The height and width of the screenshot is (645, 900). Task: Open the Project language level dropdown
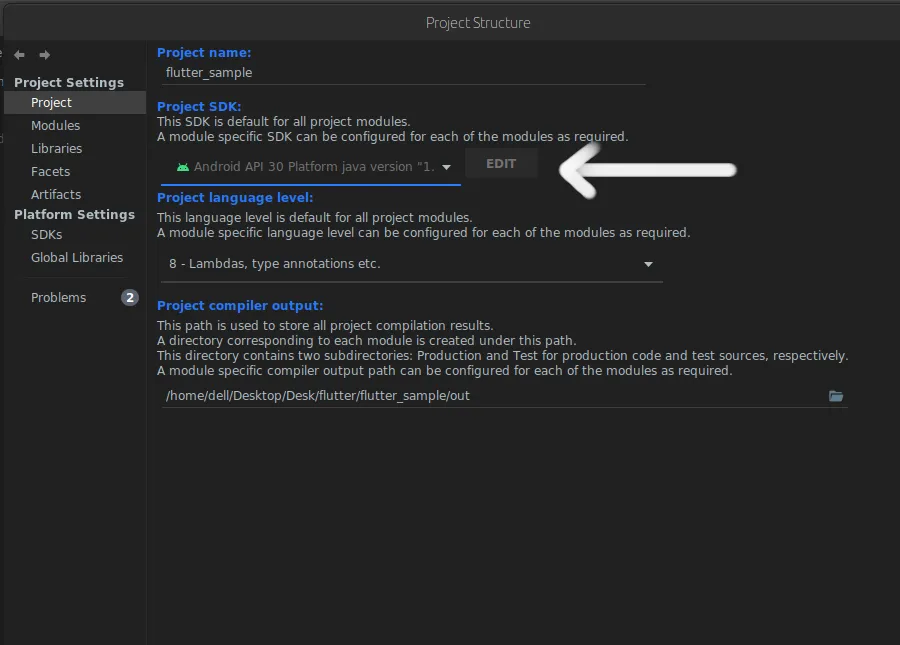(412, 264)
